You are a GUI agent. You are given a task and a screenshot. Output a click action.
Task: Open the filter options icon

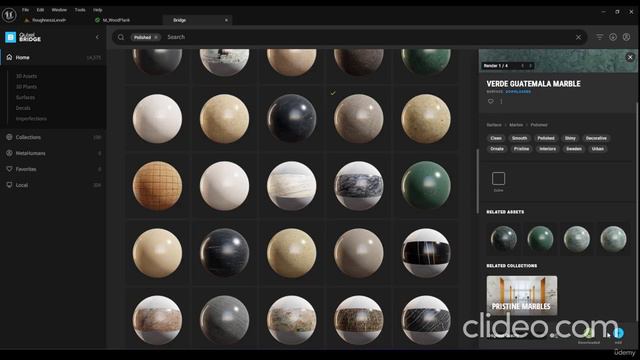click(599, 37)
